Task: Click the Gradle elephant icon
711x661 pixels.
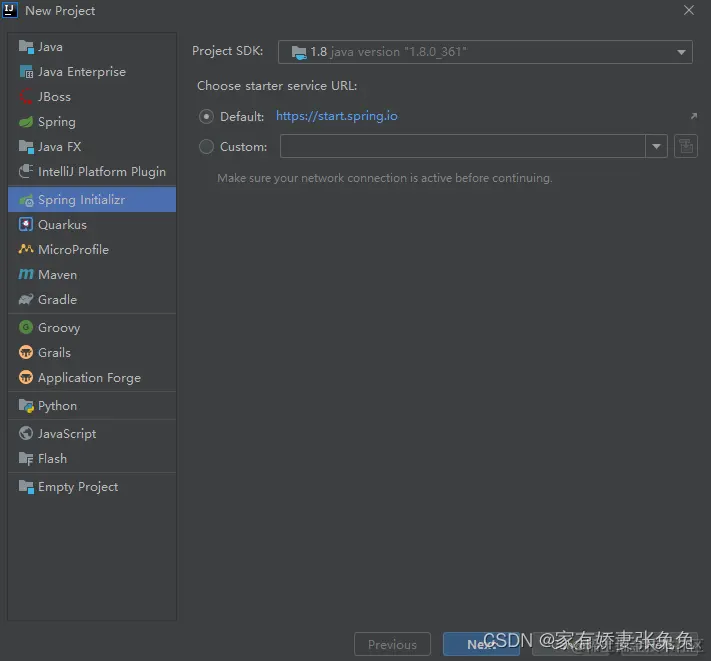Action: (x=26, y=299)
